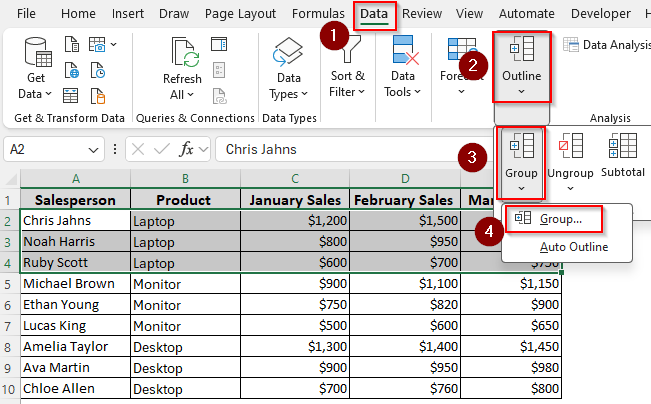The image size is (651, 404).
Task: Switch to the Review tab
Action: click(422, 14)
